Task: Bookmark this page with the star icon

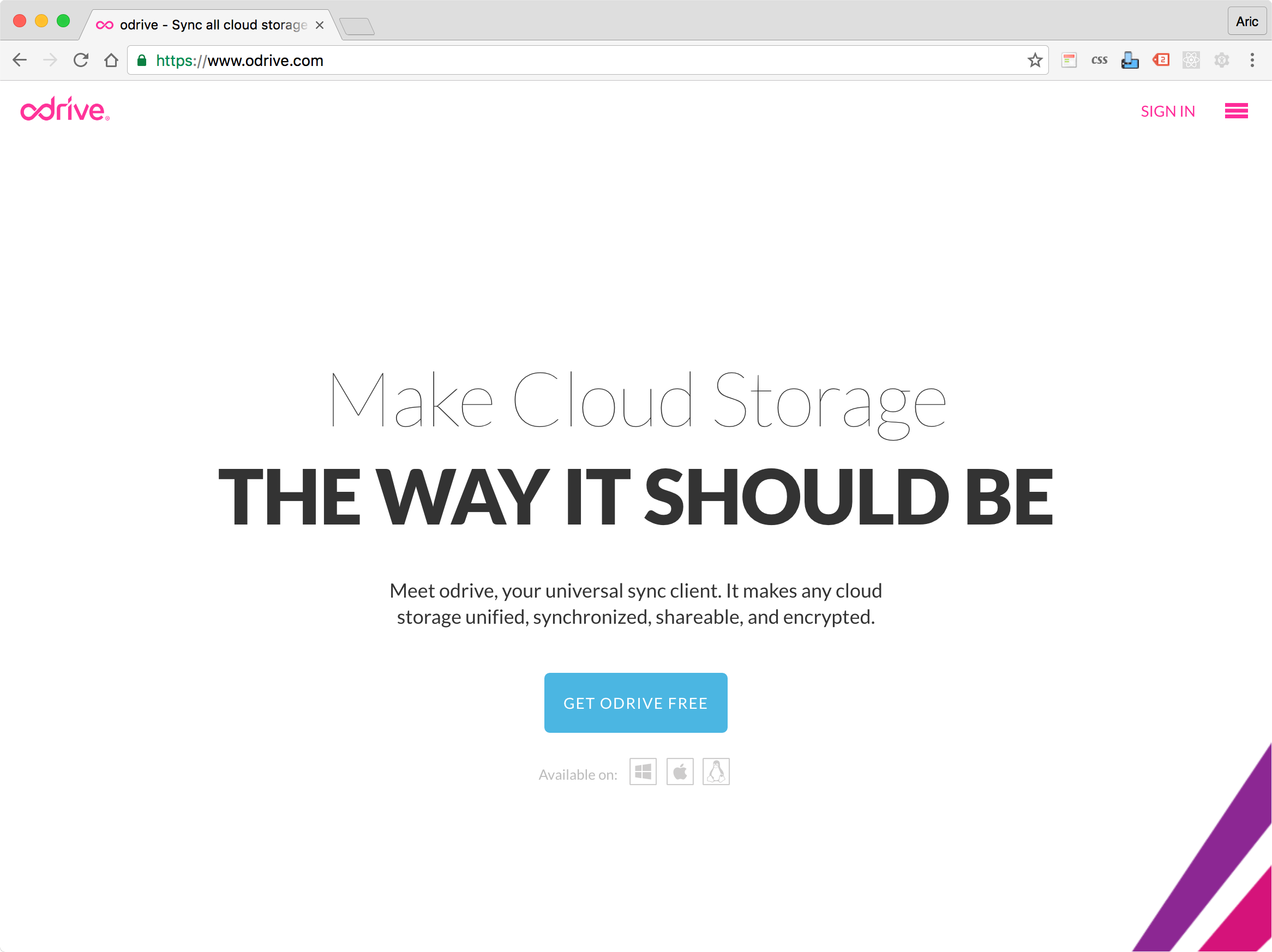Action: (1035, 61)
